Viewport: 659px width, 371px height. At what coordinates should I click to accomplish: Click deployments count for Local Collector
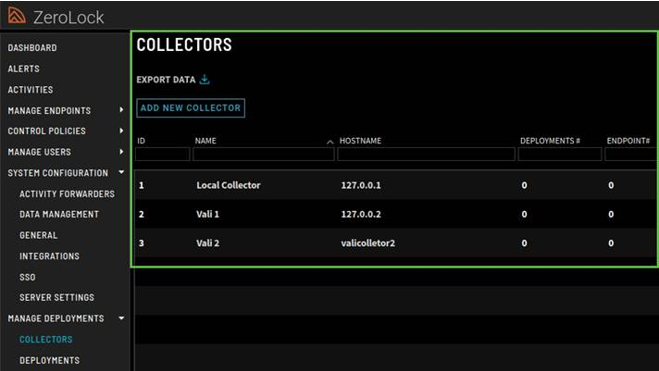(x=524, y=185)
